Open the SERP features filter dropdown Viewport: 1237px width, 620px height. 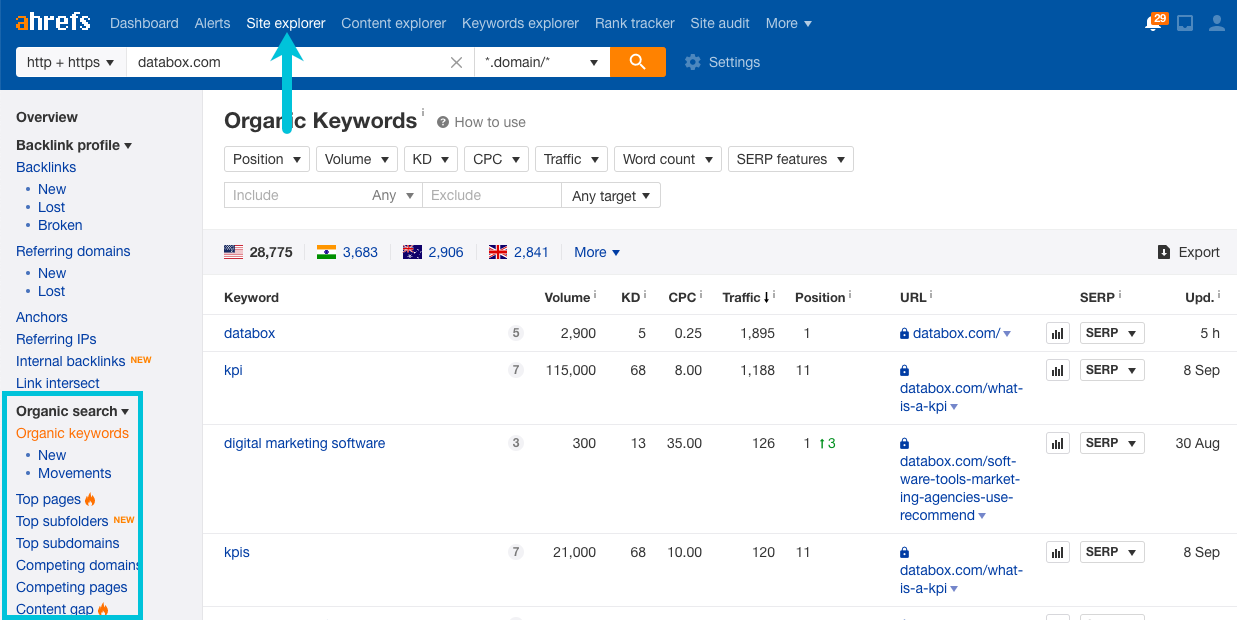tap(791, 159)
